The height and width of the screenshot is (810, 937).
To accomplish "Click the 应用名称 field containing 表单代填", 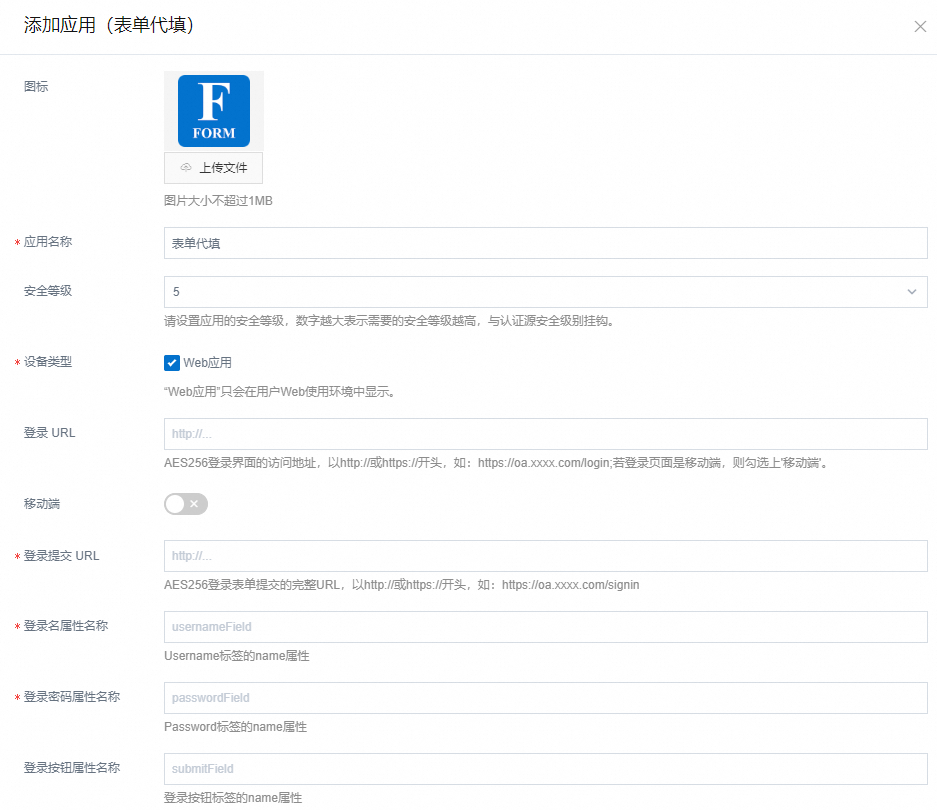I will click(x=545, y=243).
